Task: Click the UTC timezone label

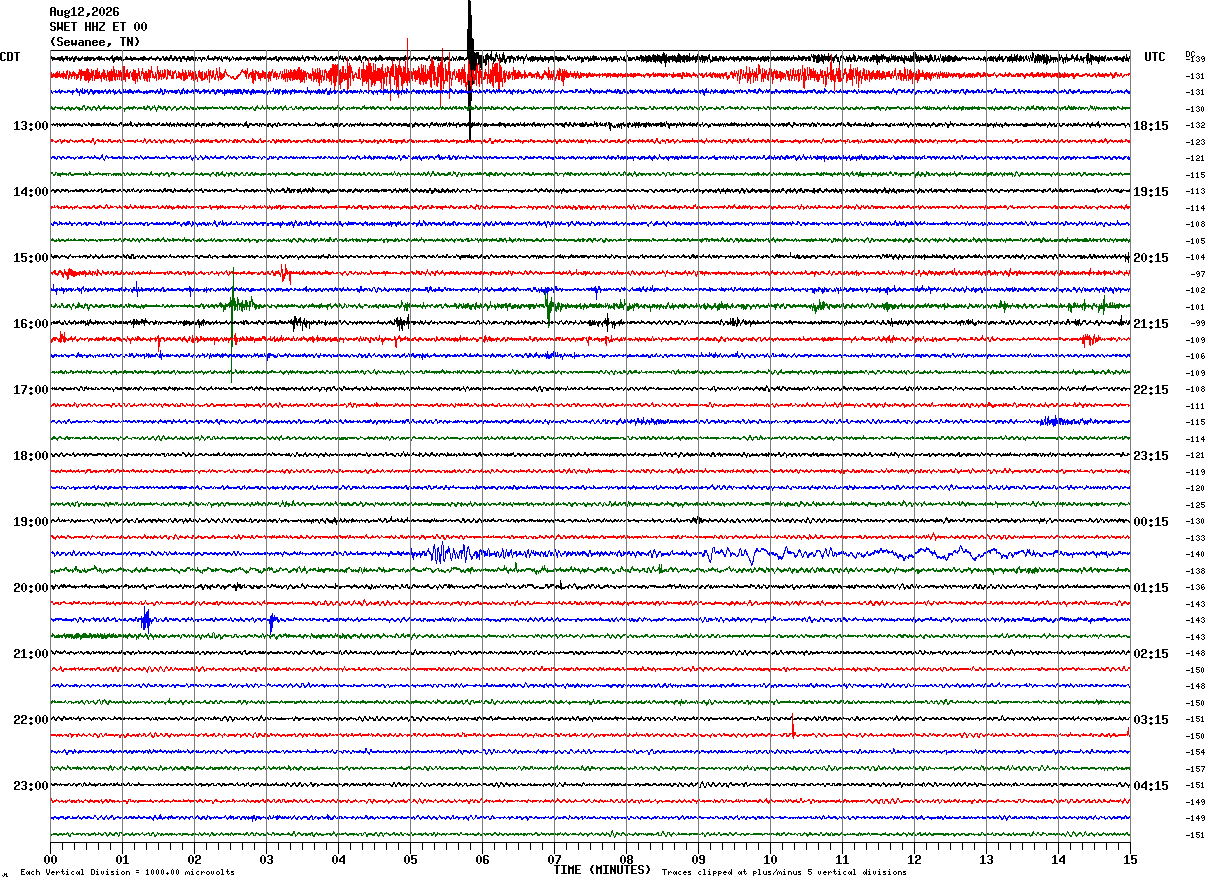Action: click(1155, 57)
